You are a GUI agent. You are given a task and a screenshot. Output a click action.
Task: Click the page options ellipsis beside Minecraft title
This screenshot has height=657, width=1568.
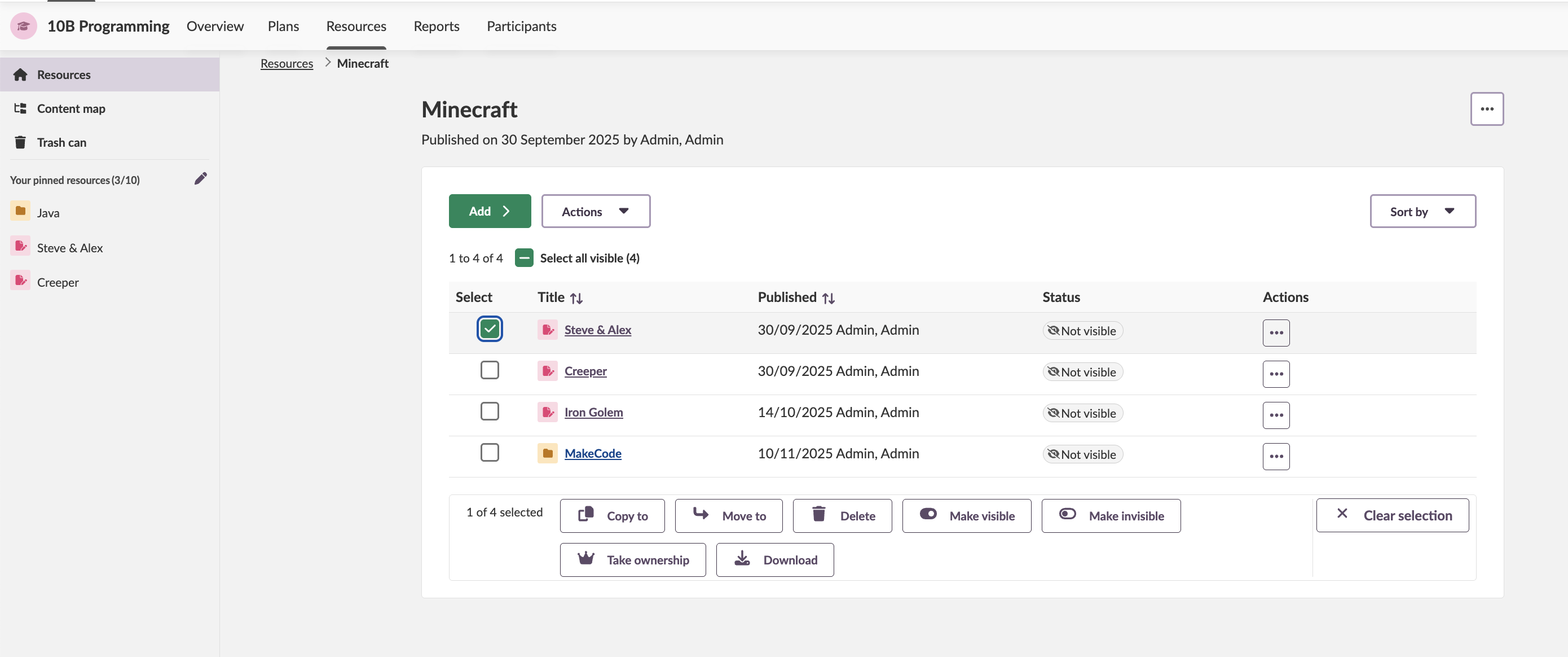point(1486,109)
